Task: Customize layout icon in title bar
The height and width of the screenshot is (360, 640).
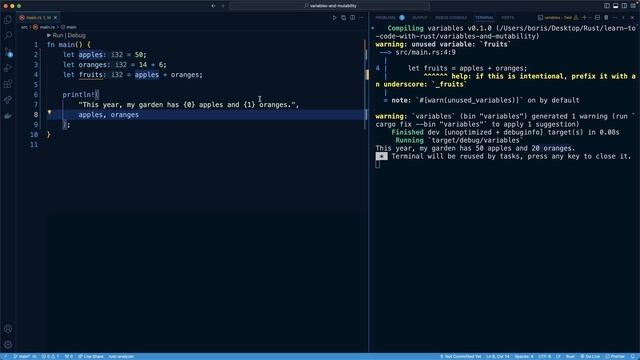Action: point(633,6)
